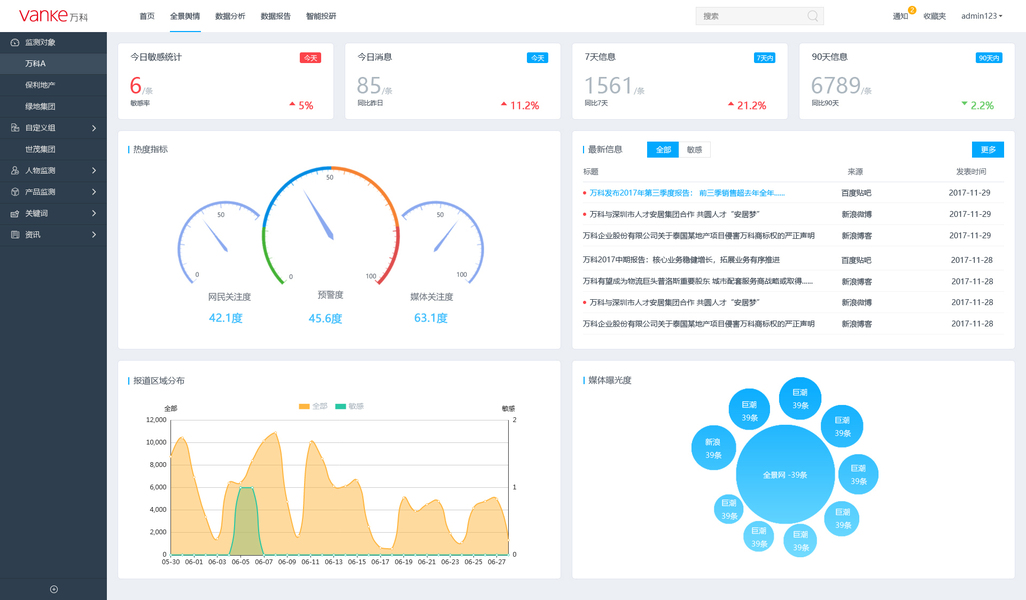Screen dimensions: 1026x600
Task: Open the 通知 notifications link
Action: click(x=900, y=16)
